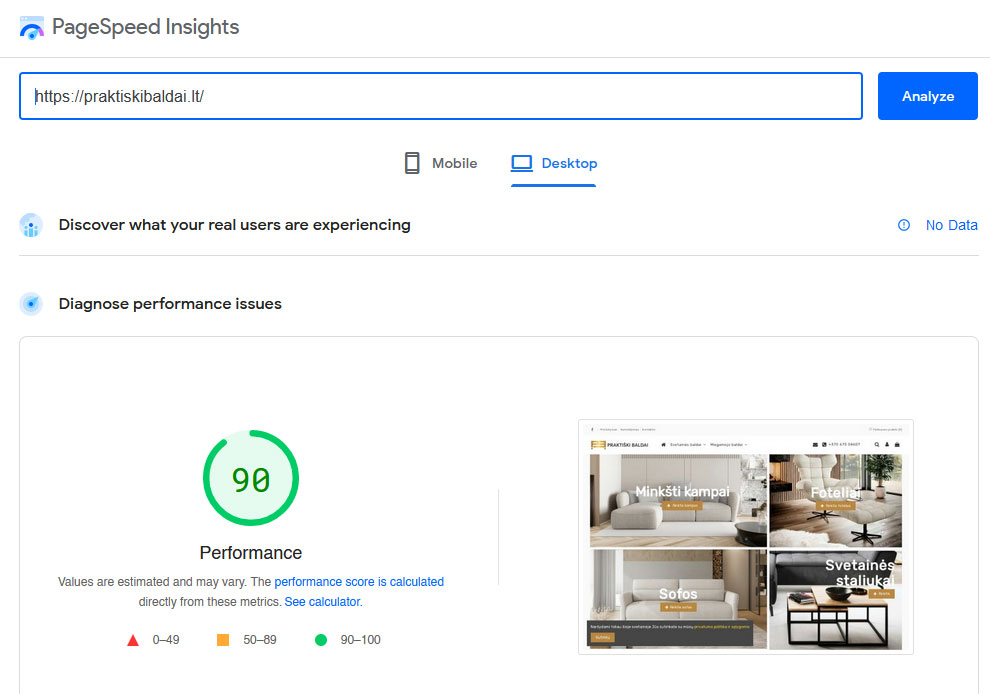Select Diagnose performance issues heading

(x=170, y=304)
